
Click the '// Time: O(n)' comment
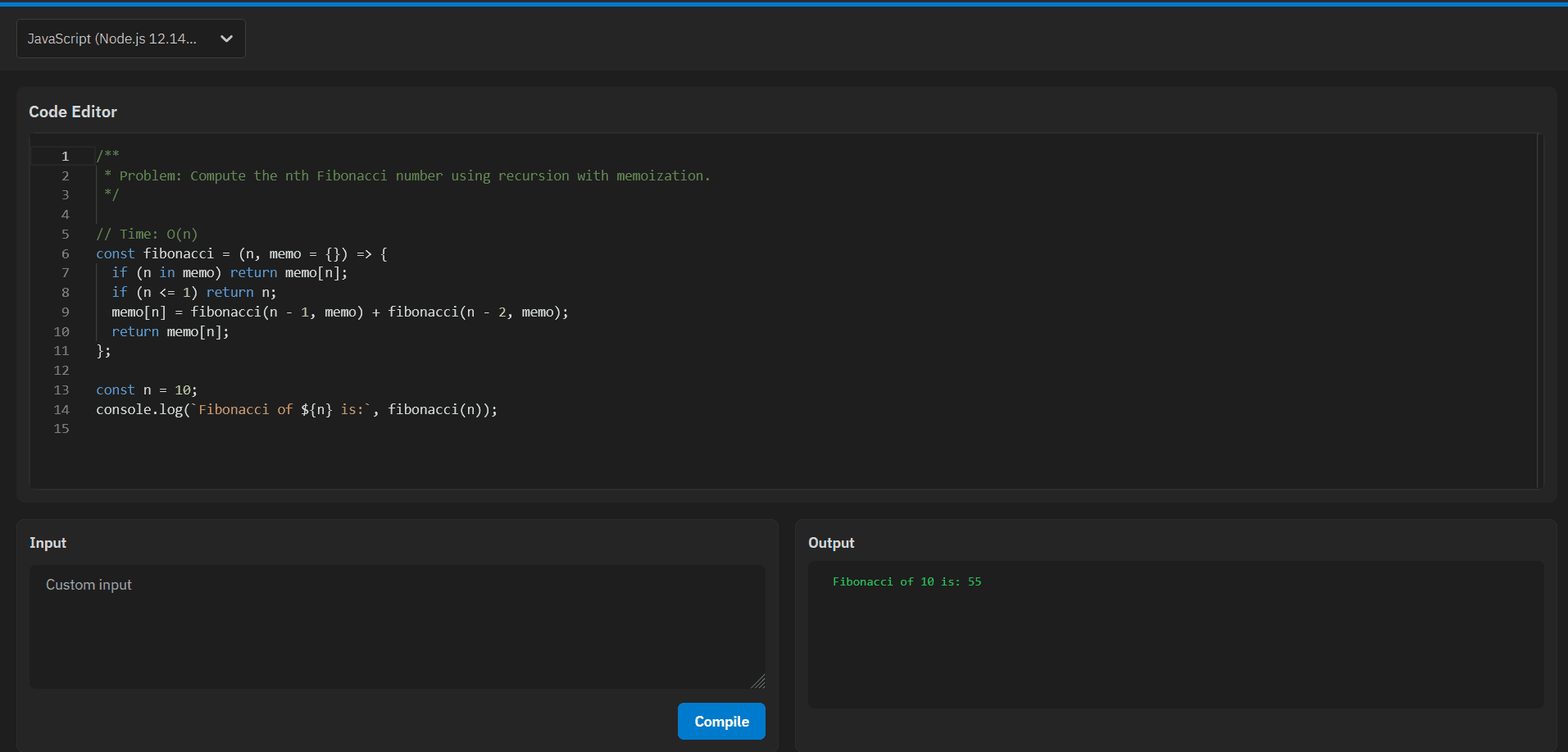147,234
